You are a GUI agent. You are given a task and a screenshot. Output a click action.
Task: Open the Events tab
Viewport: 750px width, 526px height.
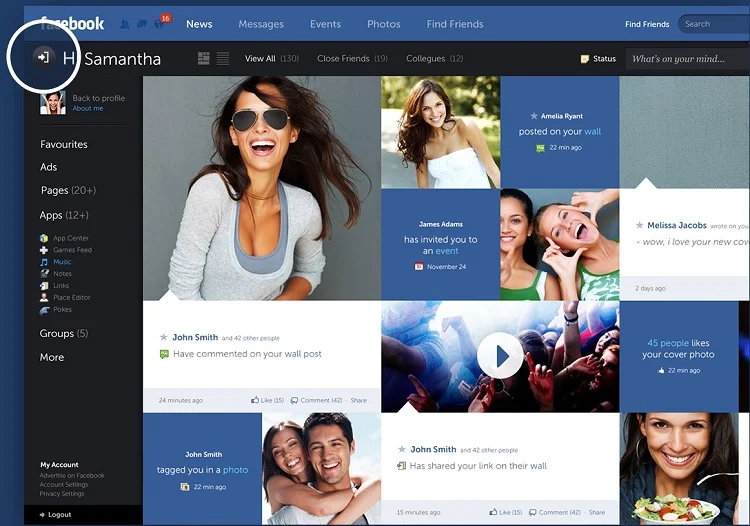[325, 24]
